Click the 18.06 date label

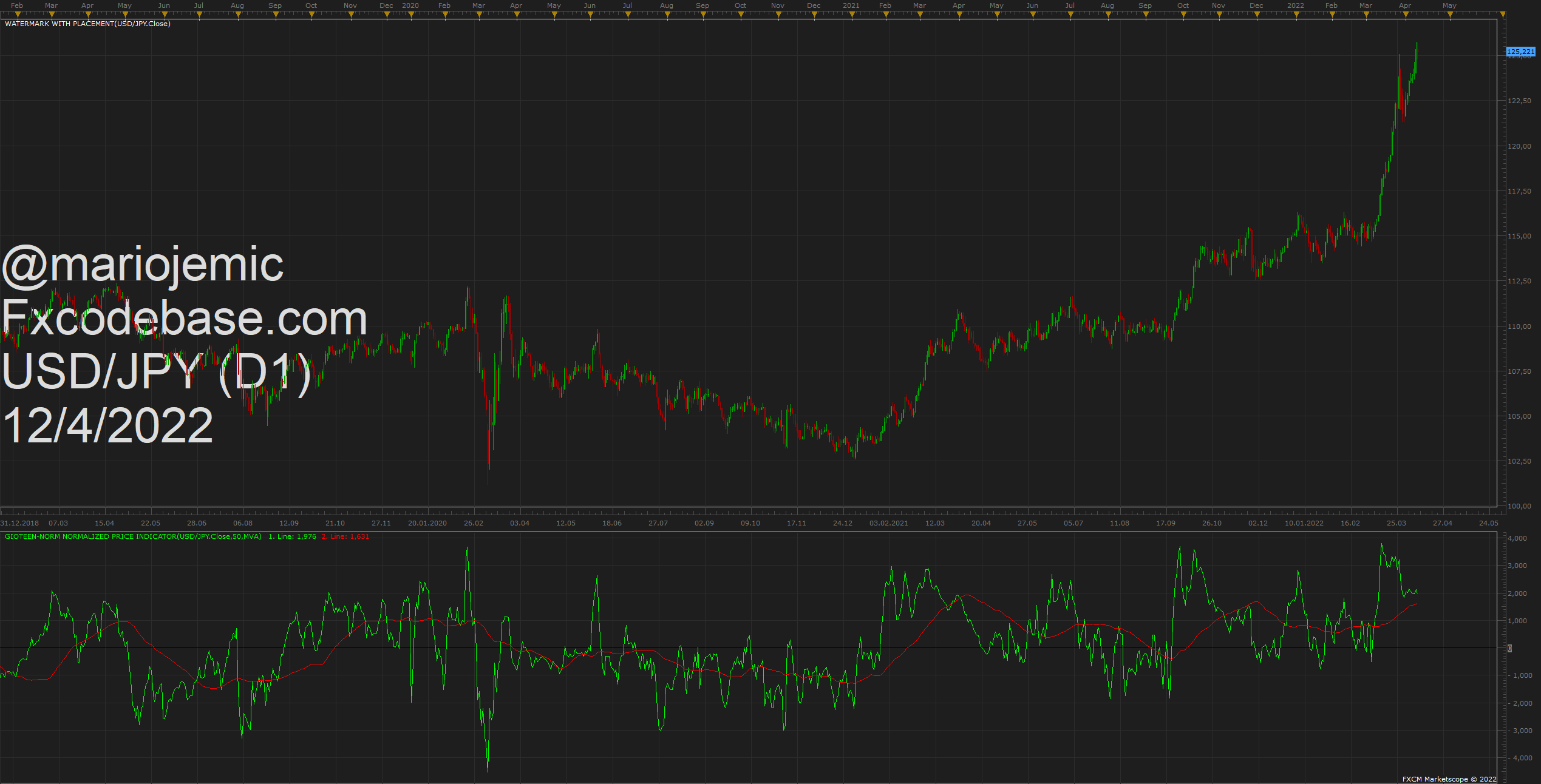(612, 523)
